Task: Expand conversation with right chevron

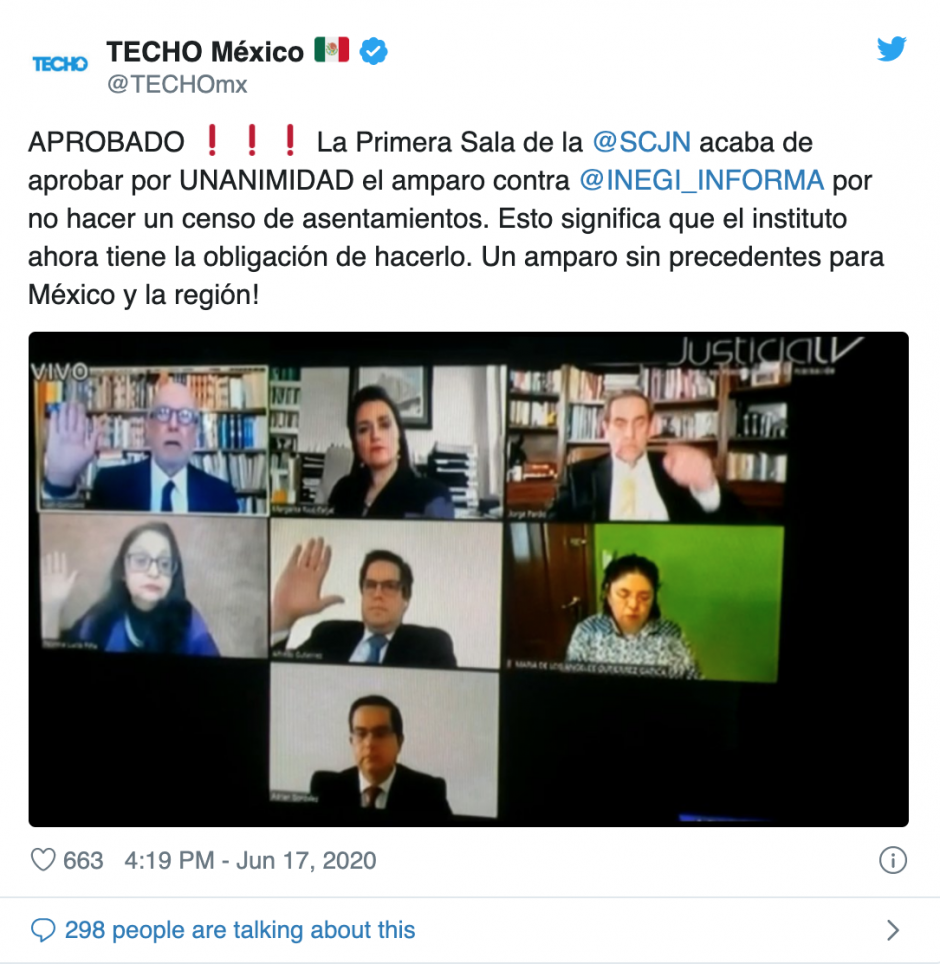Action: click(893, 930)
